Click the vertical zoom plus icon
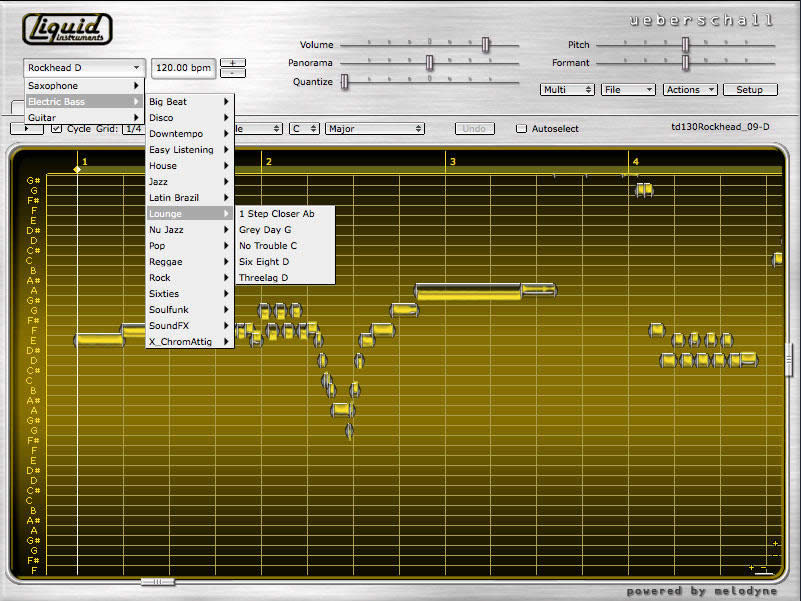Viewport: 801px width, 601px height. (775, 544)
